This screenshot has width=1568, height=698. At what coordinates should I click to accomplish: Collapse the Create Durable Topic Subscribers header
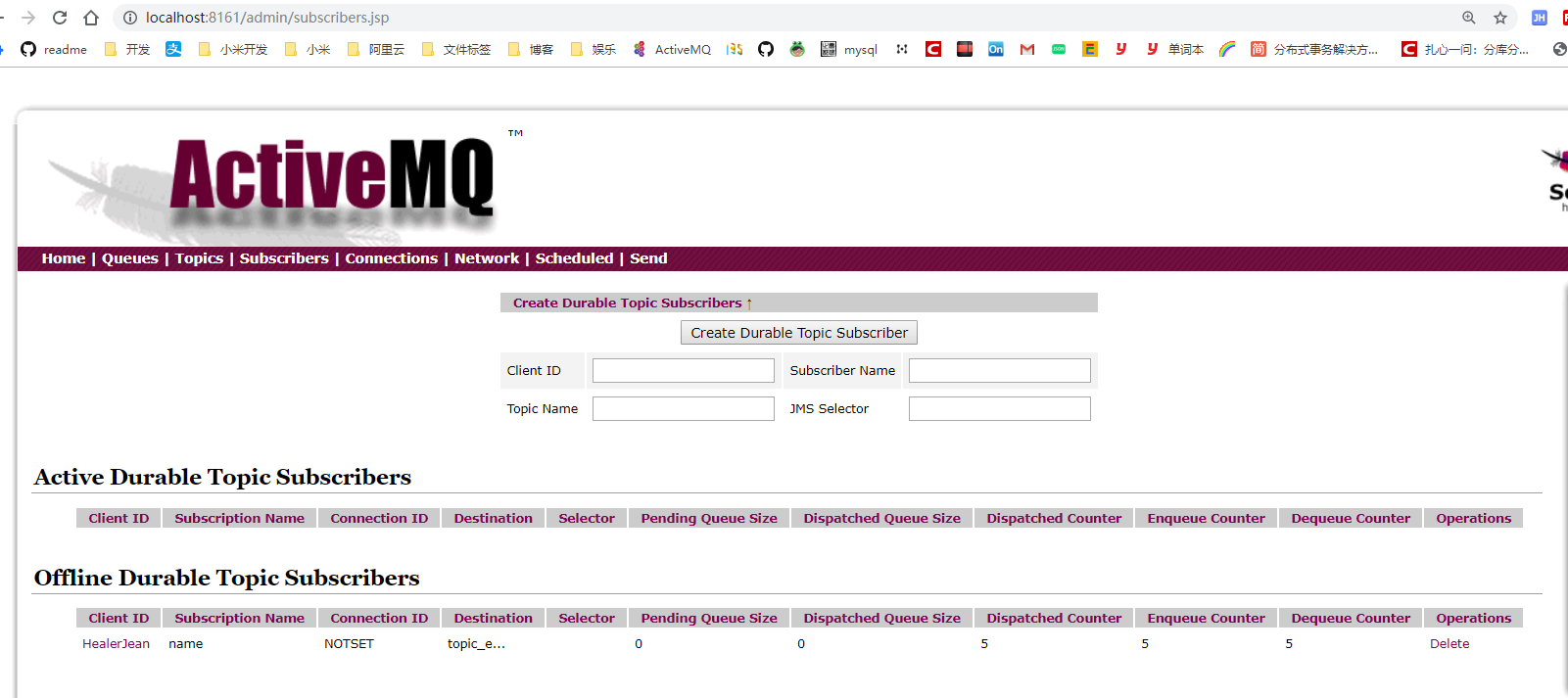[633, 302]
